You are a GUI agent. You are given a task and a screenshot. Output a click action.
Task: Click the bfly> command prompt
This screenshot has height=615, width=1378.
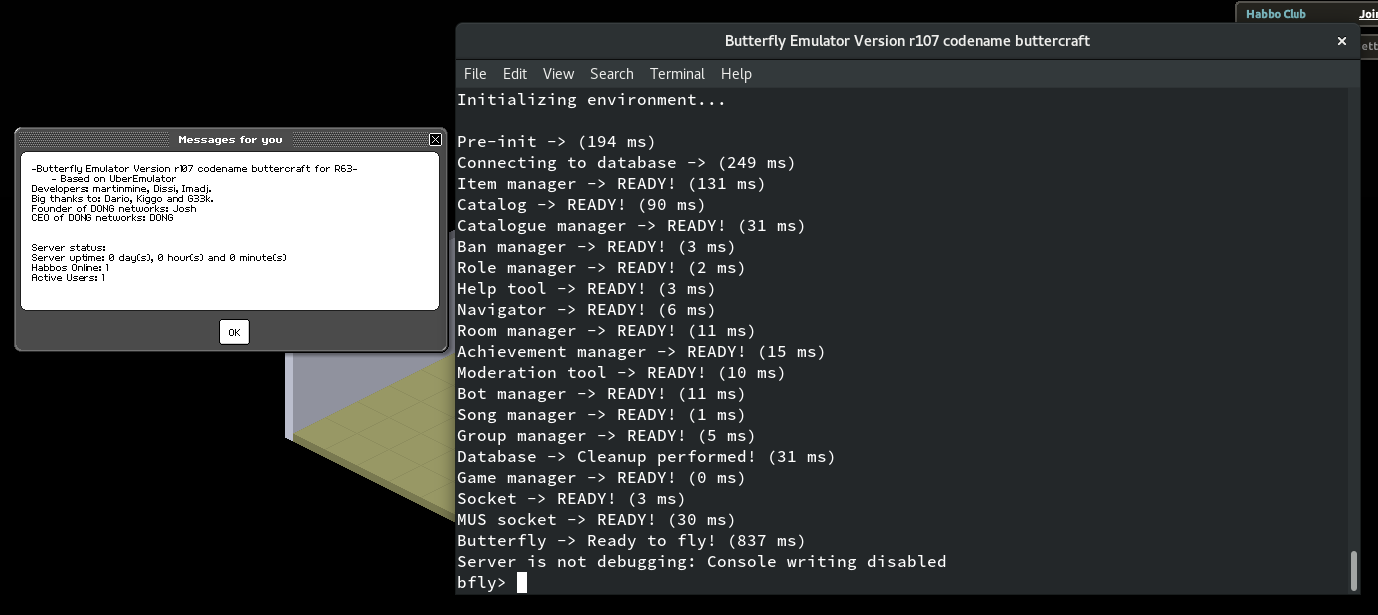(x=482, y=583)
